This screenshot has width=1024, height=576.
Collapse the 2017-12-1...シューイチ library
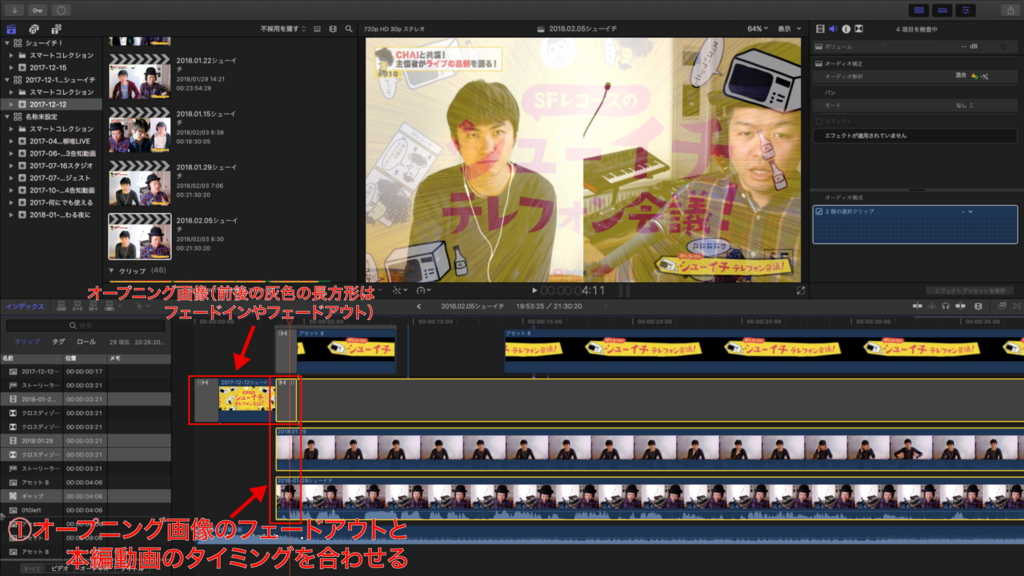click(7, 80)
